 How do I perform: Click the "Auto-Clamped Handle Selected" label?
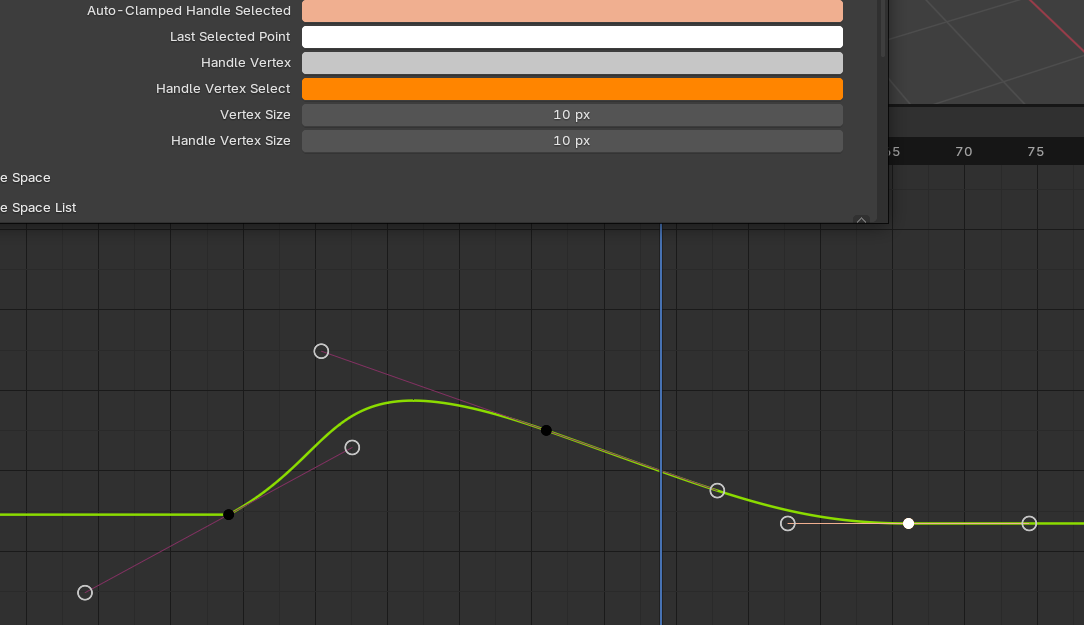coord(189,10)
